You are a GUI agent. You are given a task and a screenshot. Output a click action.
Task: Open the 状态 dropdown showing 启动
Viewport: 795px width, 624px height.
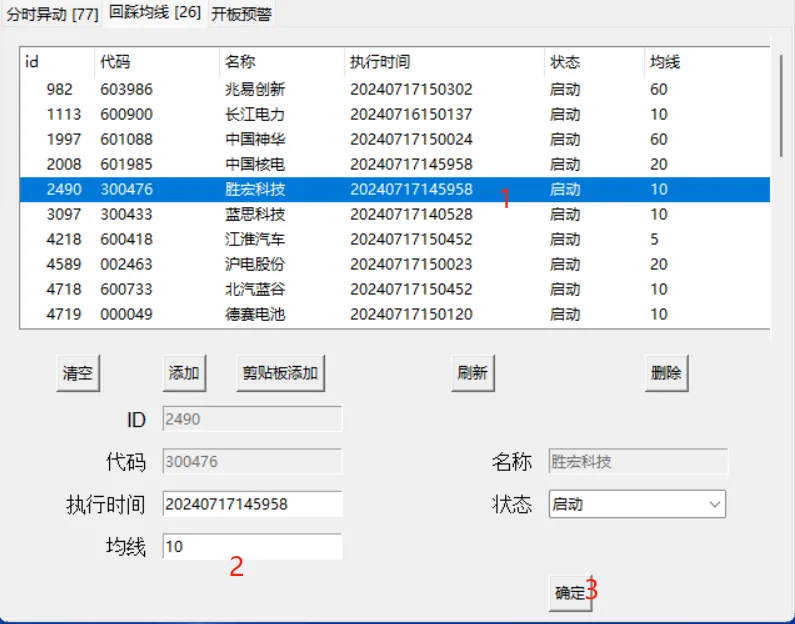[637, 504]
